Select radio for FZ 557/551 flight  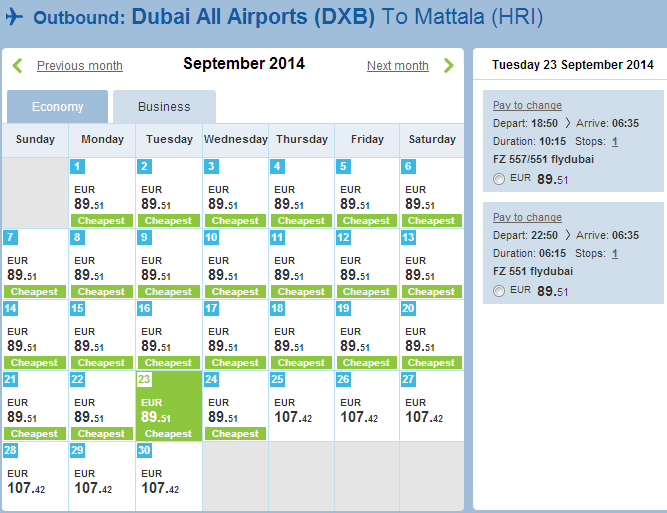click(499, 179)
